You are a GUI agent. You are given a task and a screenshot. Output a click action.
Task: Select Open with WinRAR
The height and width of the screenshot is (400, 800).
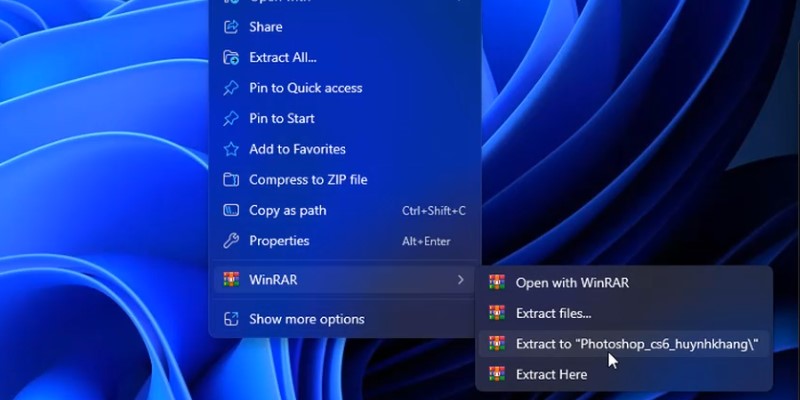[572, 283]
